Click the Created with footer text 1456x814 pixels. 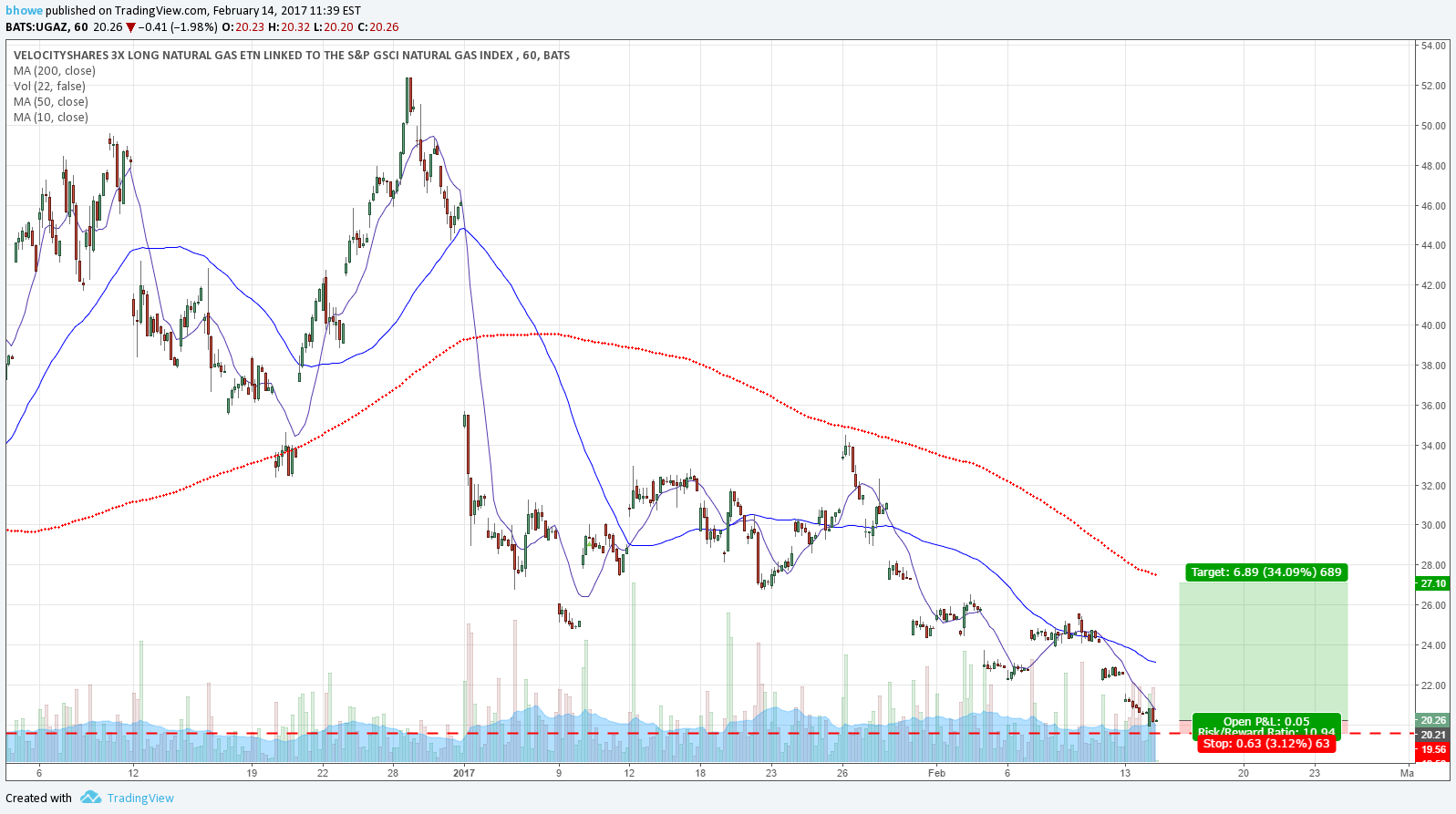point(38,798)
